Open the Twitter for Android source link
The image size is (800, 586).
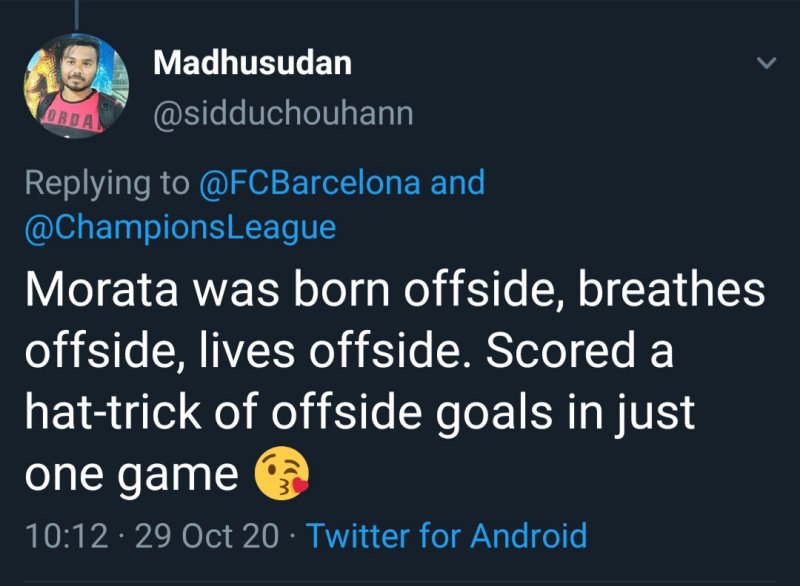click(446, 535)
